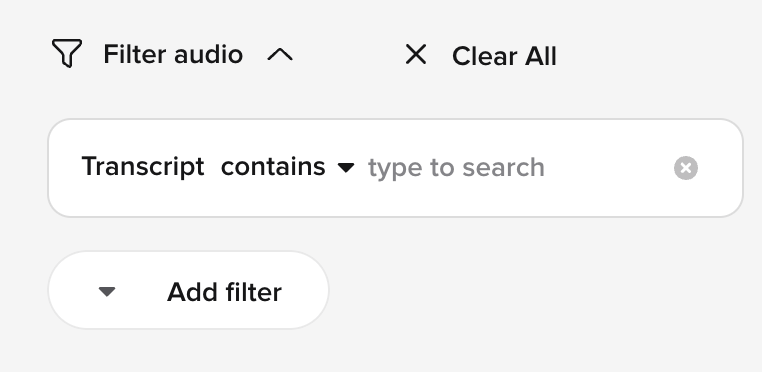Screen dimensions: 762x372
Task: Open the contains condition dropdown
Action: tap(288, 167)
